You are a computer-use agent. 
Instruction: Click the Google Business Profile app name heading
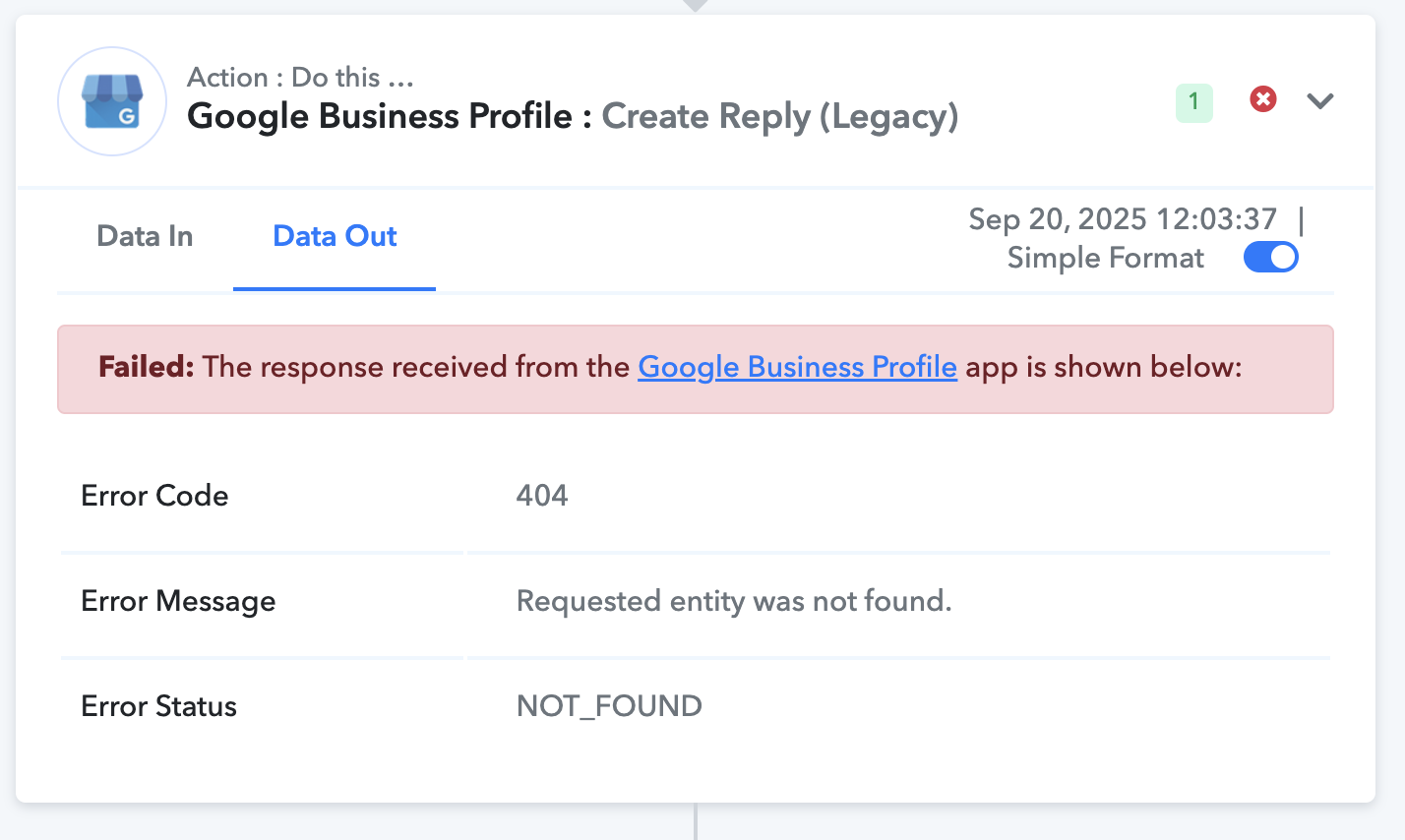380,116
